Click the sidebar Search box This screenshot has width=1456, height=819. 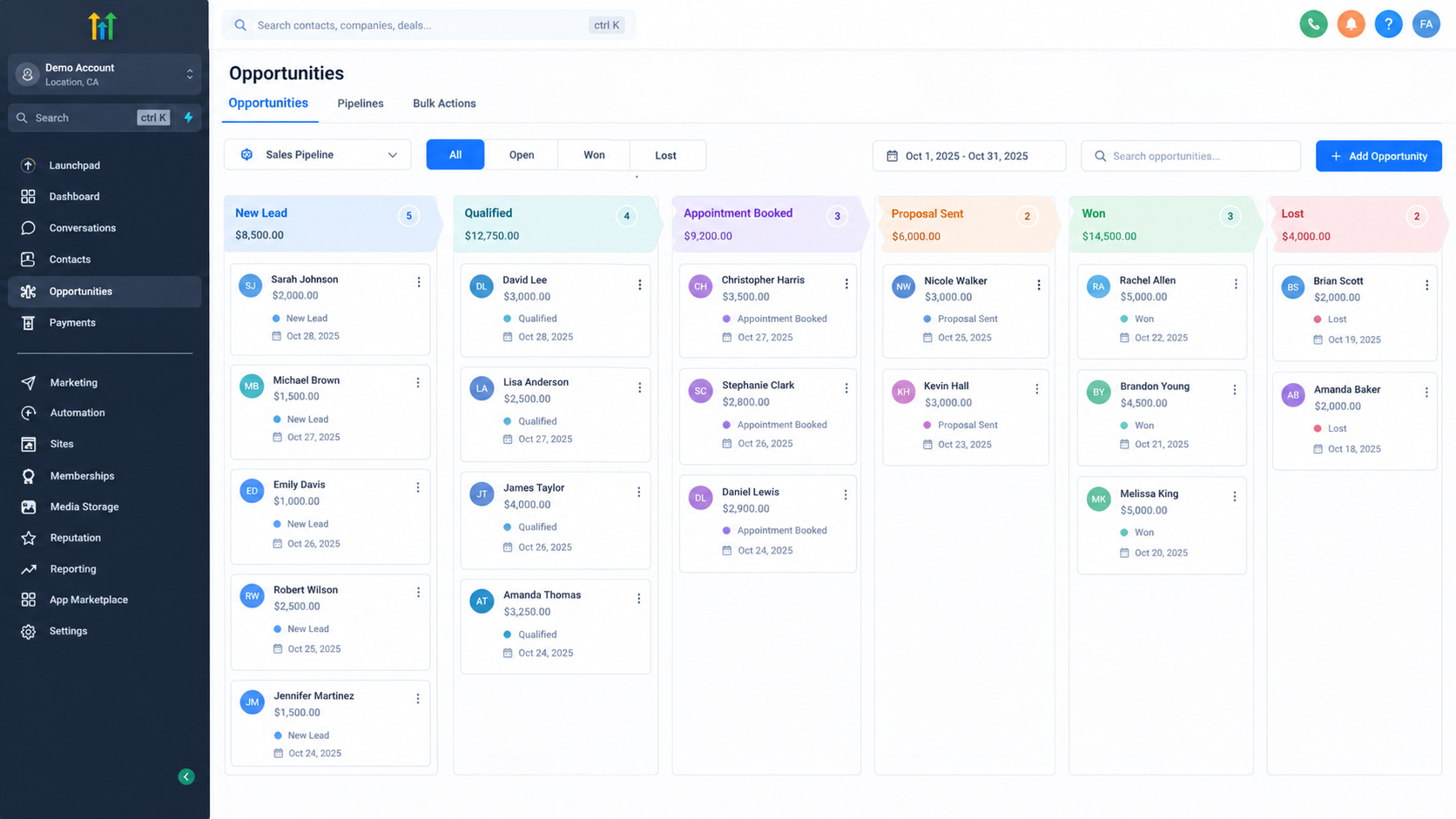coord(92,117)
